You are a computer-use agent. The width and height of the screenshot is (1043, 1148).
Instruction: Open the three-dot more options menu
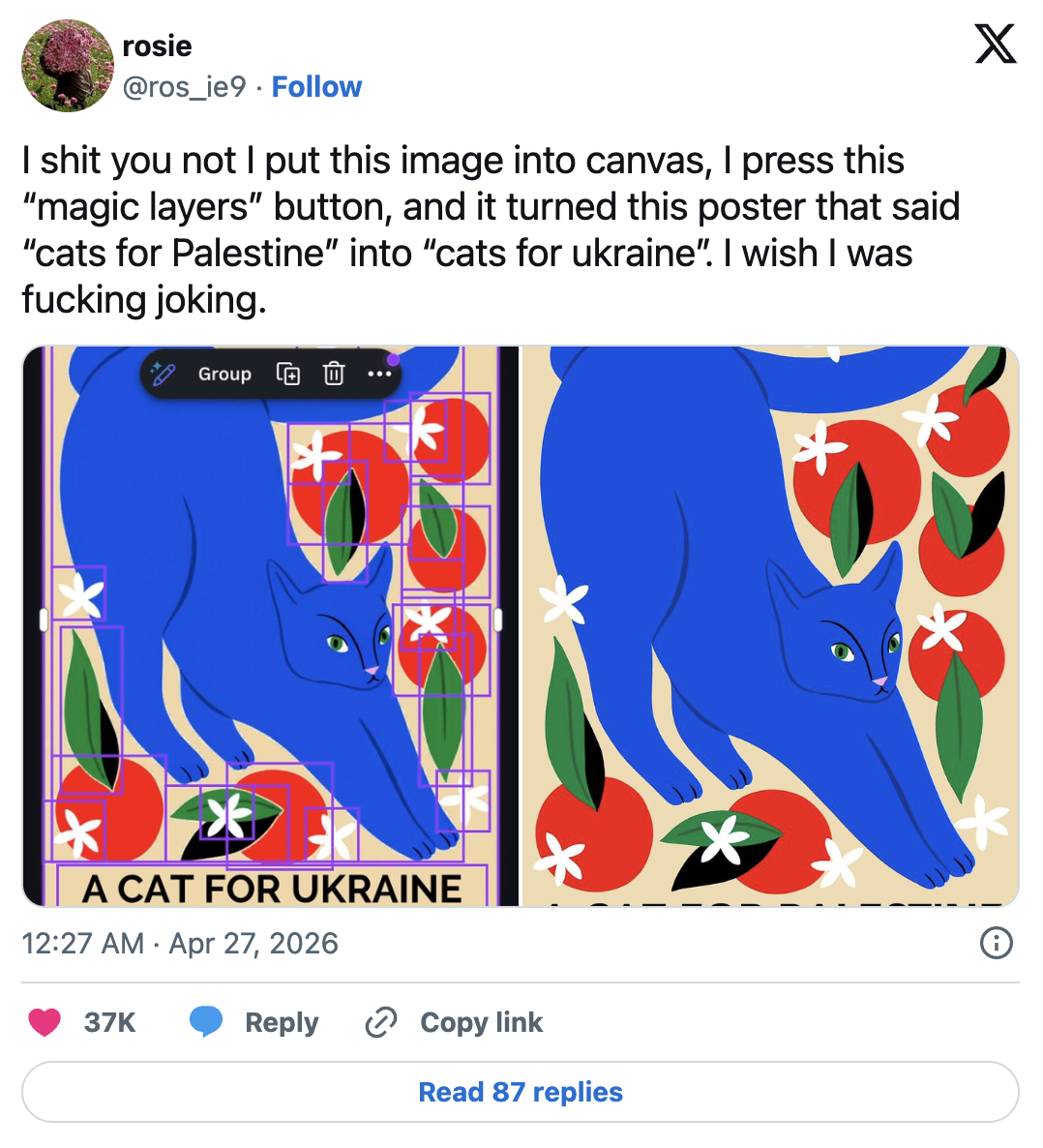(379, 374)
